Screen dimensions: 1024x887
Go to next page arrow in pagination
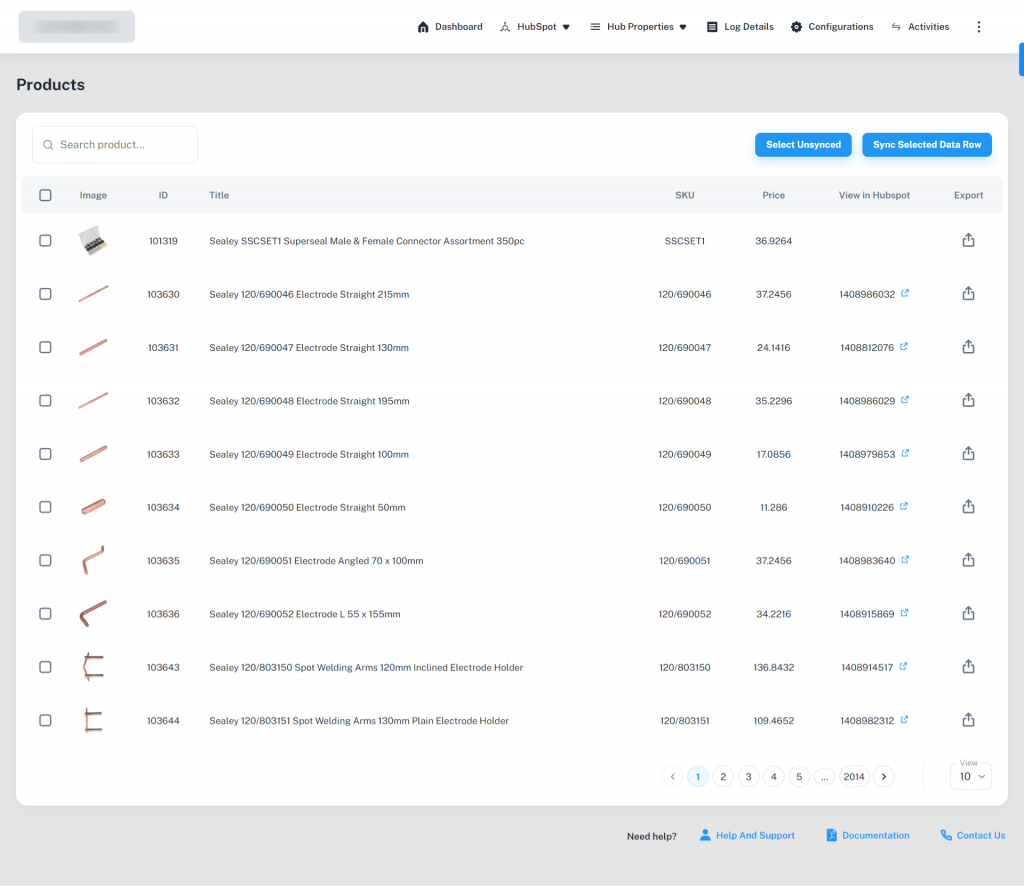(884, 777)
